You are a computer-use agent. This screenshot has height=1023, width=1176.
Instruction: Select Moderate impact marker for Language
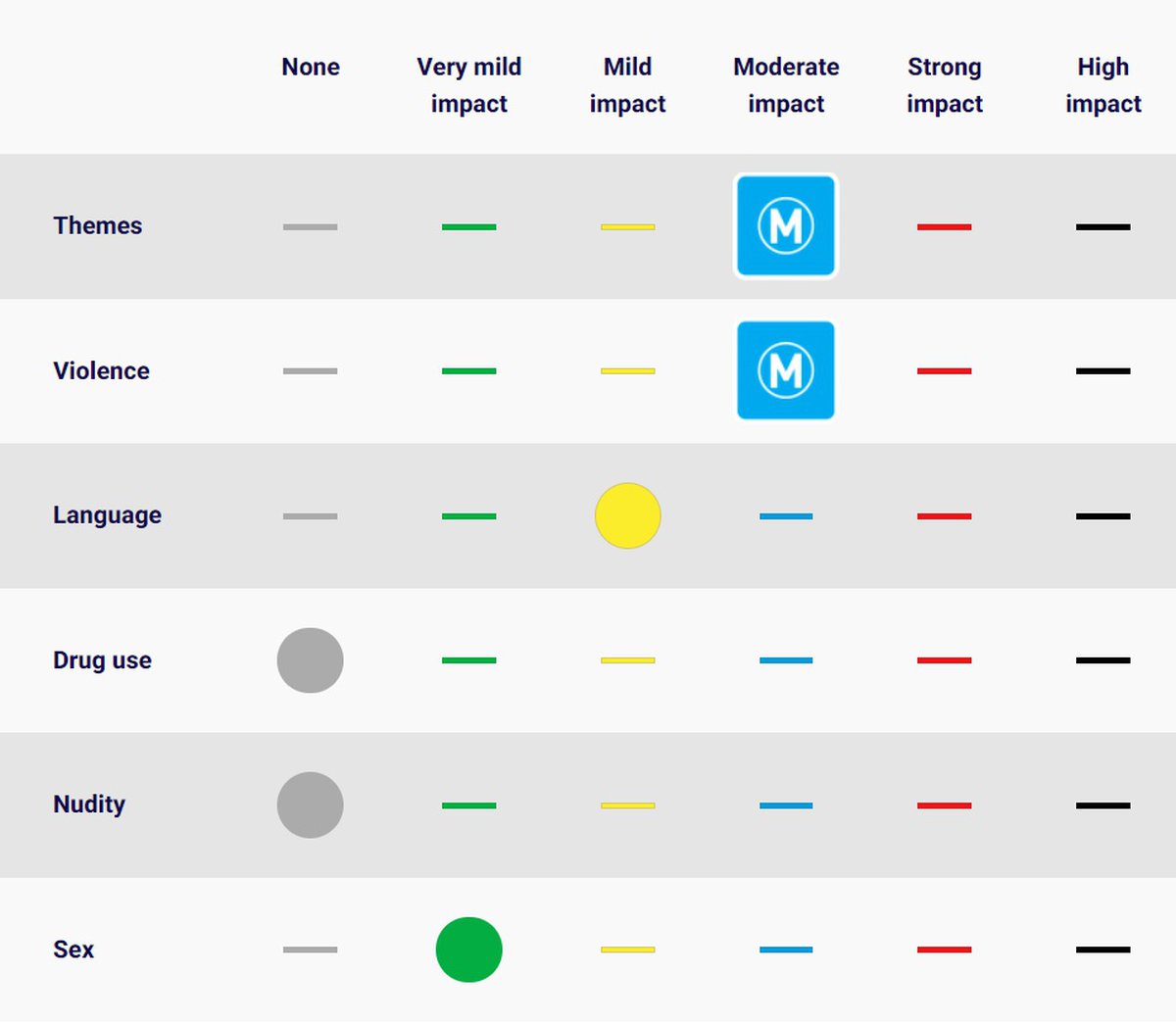pos(786,516)
